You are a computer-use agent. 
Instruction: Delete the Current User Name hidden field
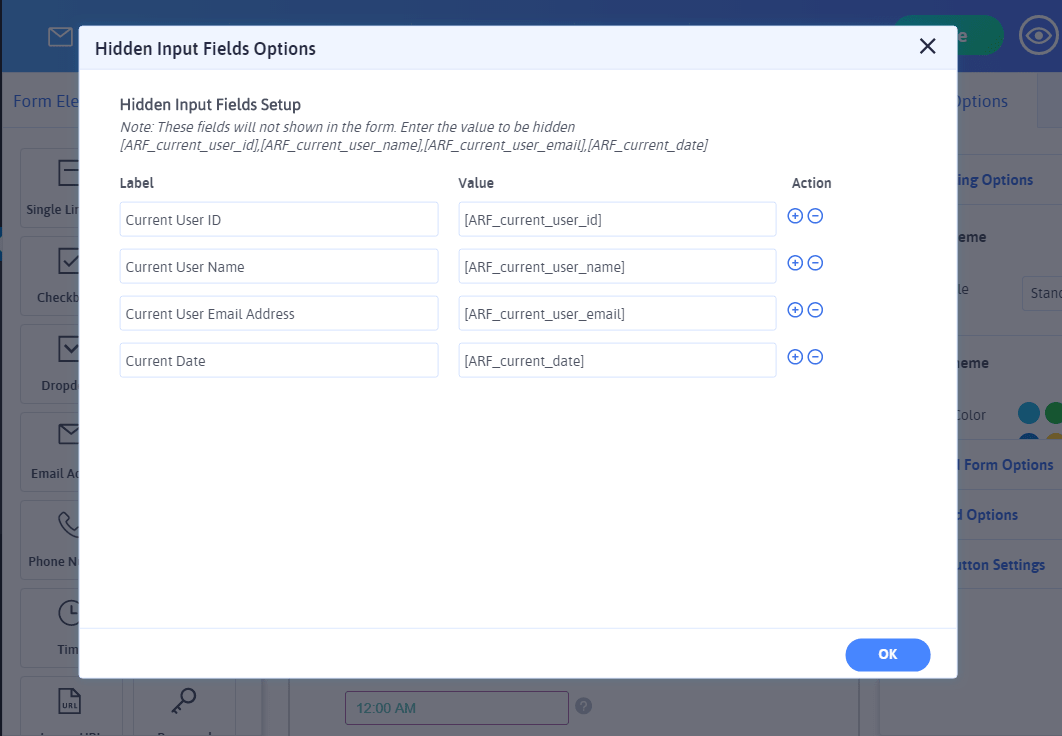(x=815, y=263)
